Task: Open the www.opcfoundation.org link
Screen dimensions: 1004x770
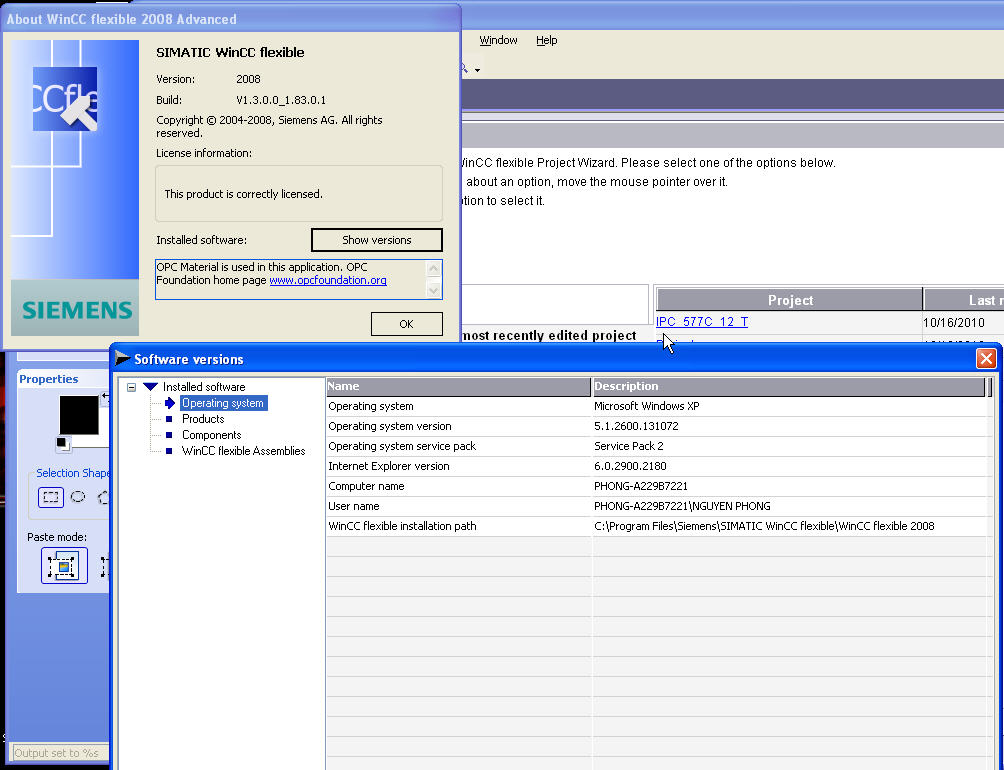Action: (x=327, y=281)
